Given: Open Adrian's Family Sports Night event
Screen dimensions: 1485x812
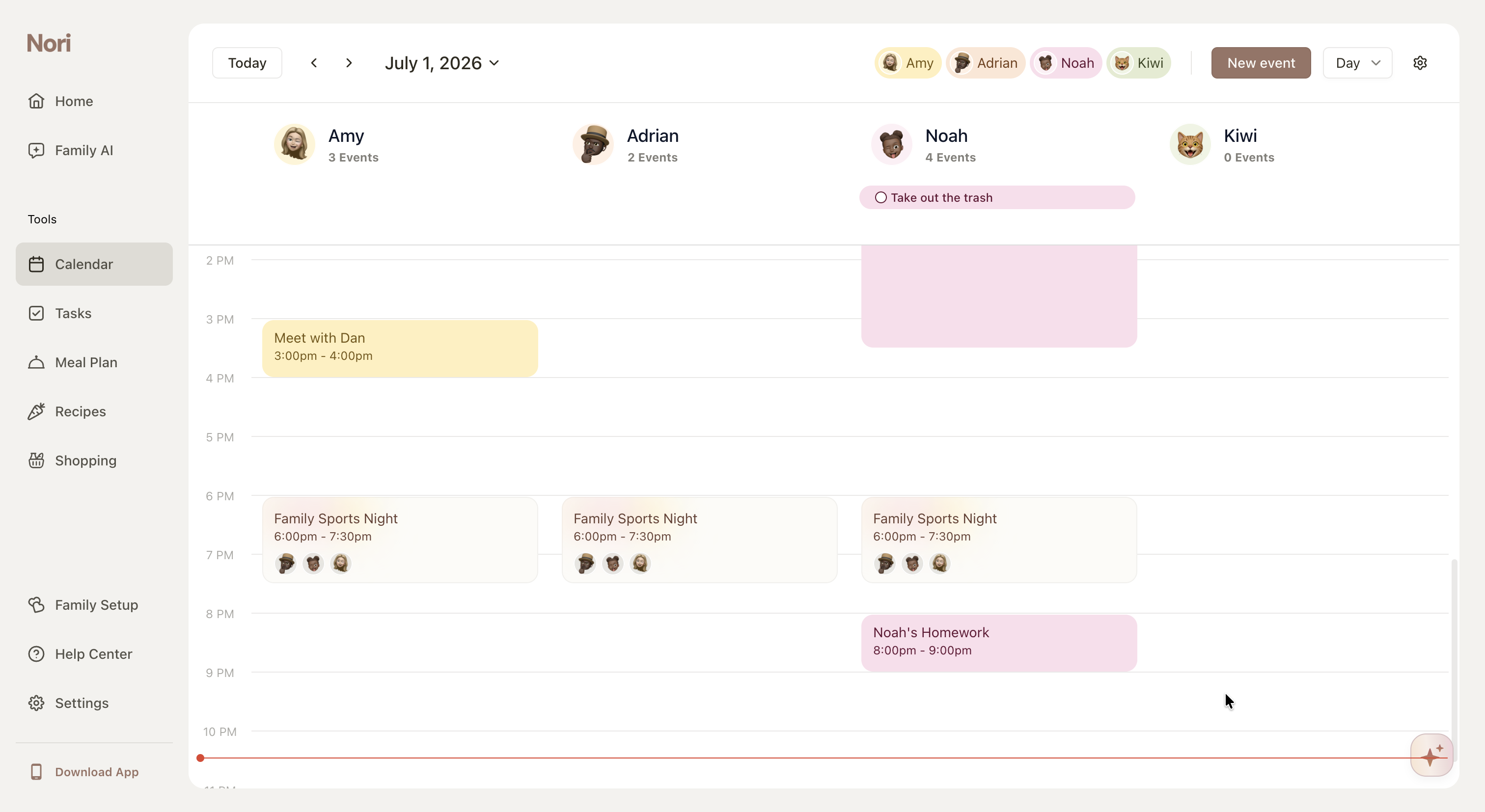Looking at the screenshot, I should [x=699, y=540].
